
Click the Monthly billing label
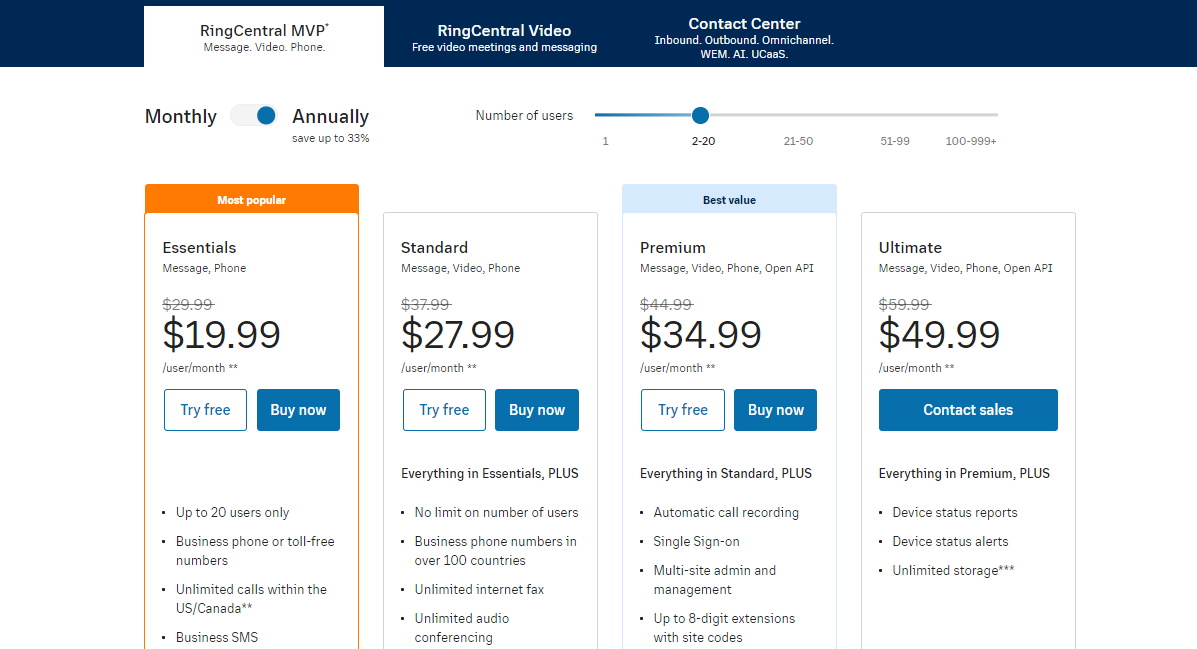click(x=181, y=116)
